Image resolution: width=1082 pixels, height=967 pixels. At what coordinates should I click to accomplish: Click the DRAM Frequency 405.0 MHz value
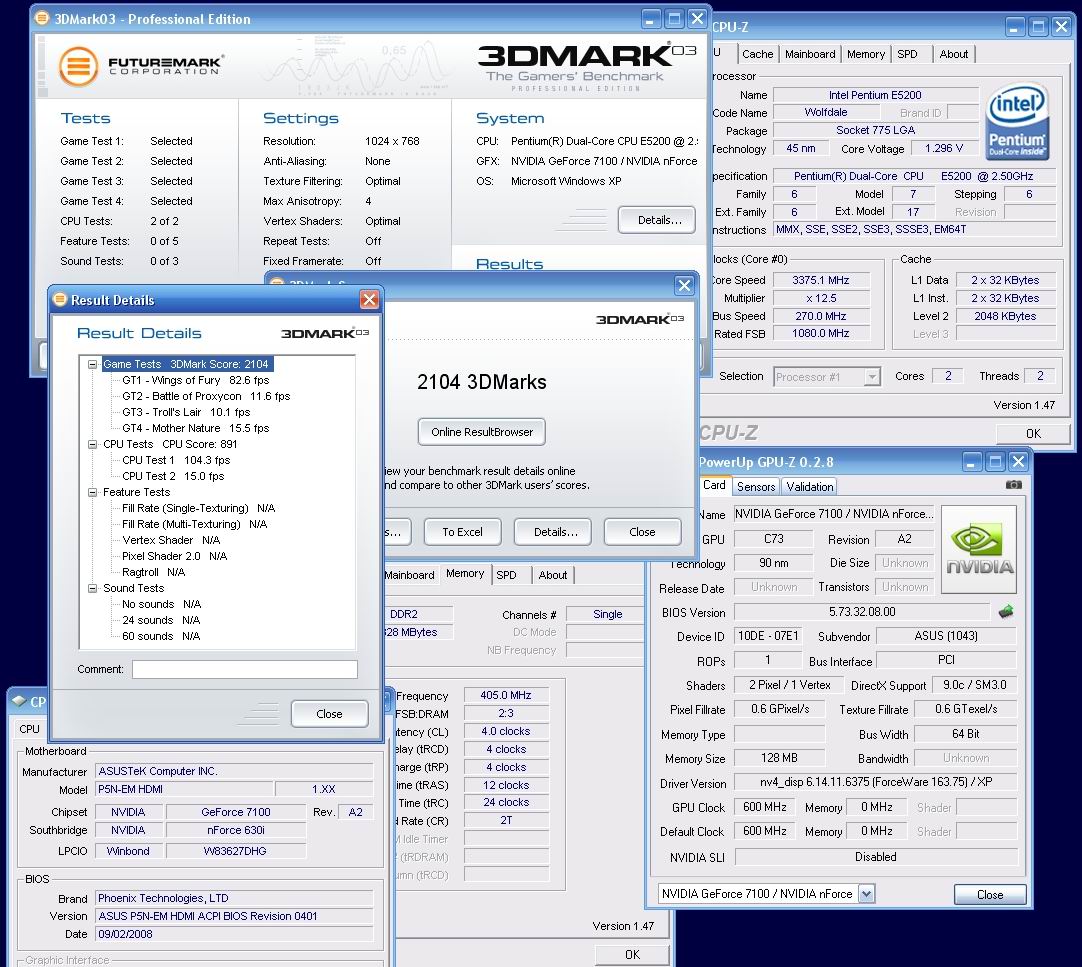pyautogui.click(x=506, y=695)
